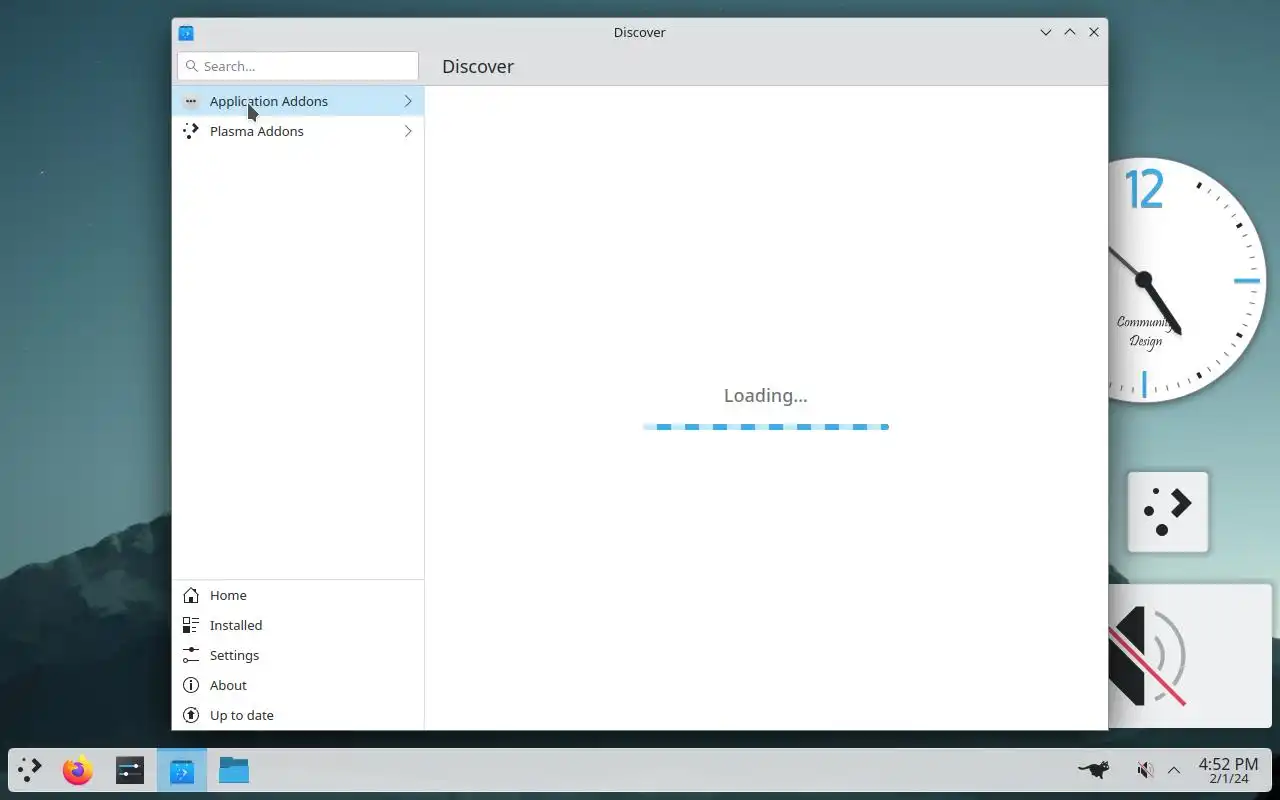Click the Discover icon in title bar
The height and width of the screenshot is (800, 1280).
click(186, 33)
